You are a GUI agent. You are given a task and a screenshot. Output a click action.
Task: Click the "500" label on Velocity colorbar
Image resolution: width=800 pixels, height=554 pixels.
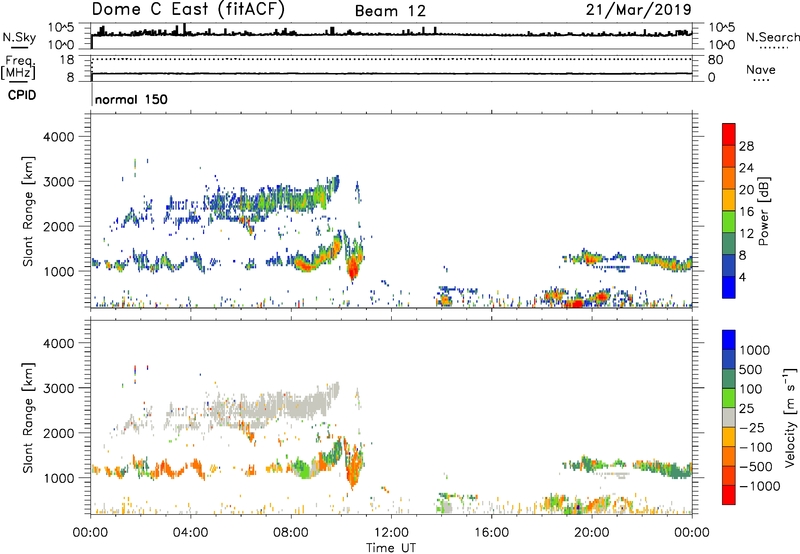(x=752, y=369)
